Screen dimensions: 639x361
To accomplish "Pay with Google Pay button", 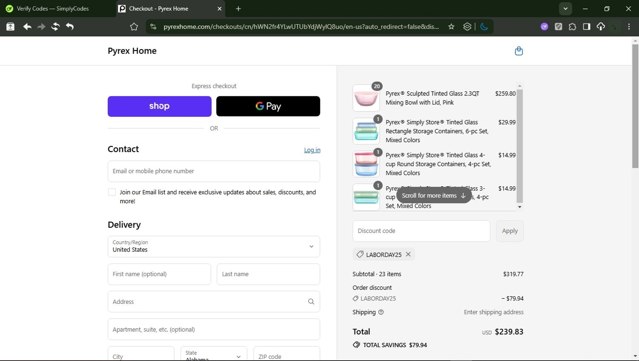I will pyautogui.click(x=268, y=106).
